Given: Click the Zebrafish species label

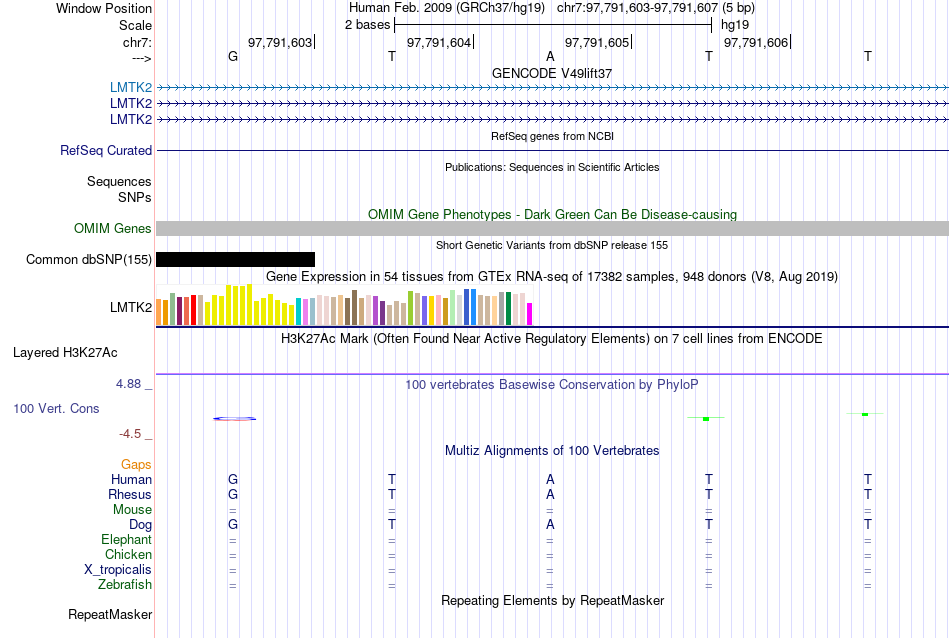Looking at the screenshot, I should (125, 585).
